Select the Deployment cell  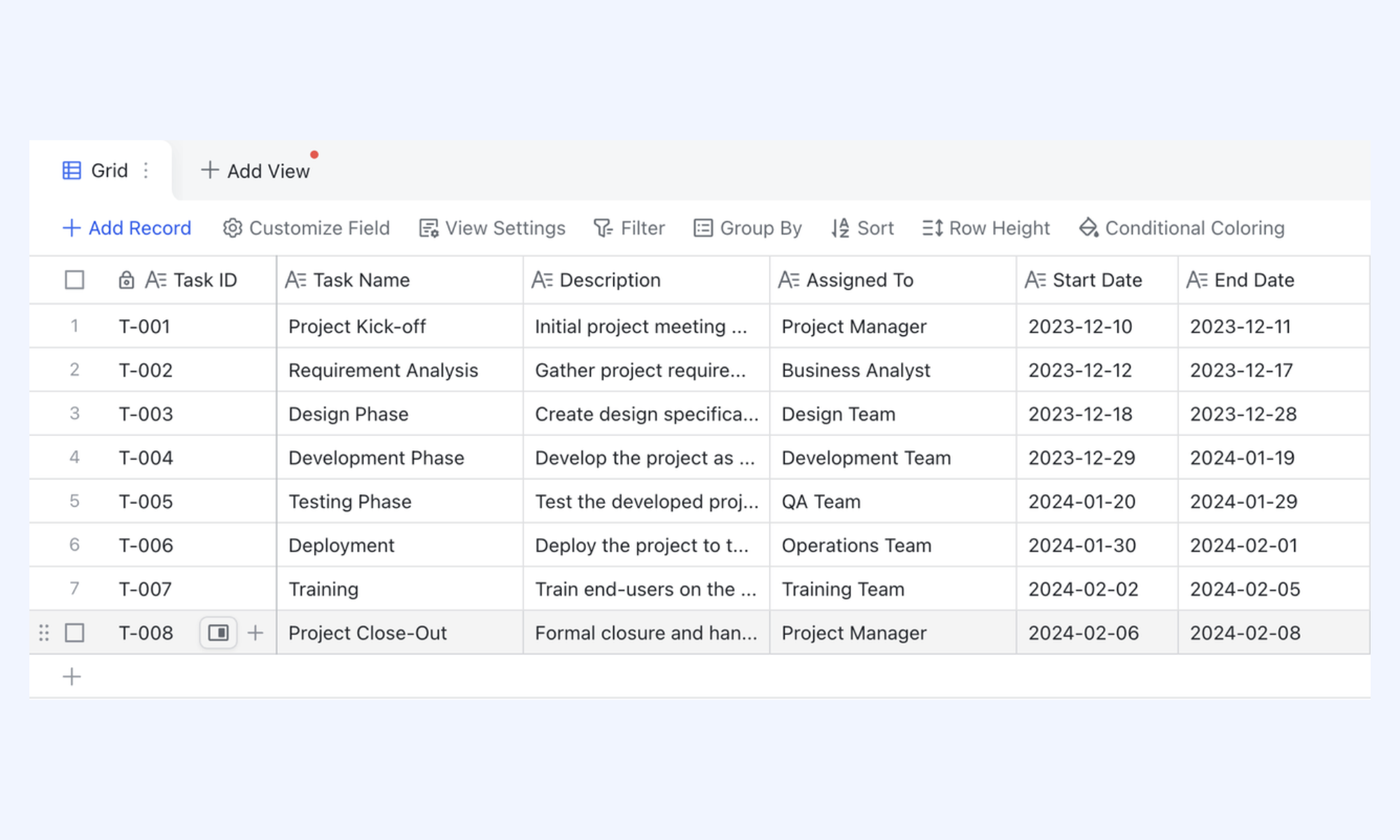tap(400, 545)
